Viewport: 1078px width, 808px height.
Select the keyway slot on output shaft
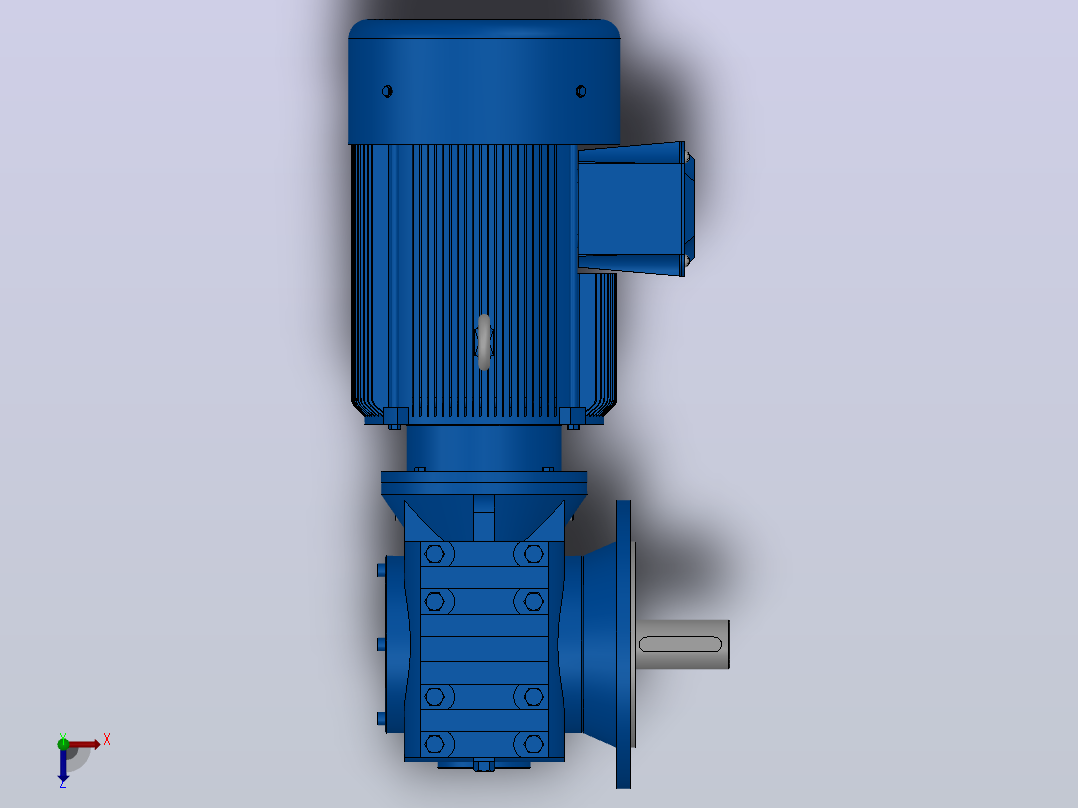click(680, 644)
